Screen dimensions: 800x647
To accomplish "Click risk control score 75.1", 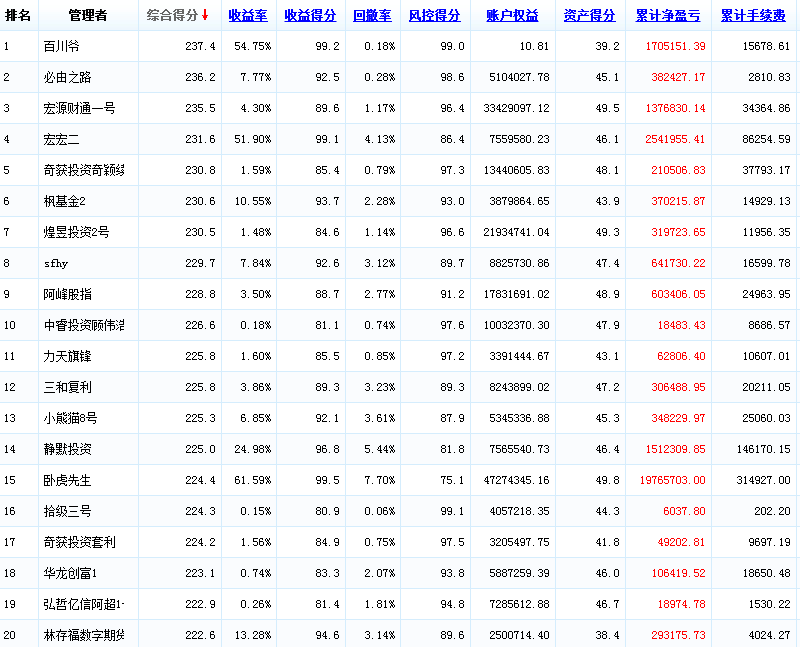I will [453, 480].
